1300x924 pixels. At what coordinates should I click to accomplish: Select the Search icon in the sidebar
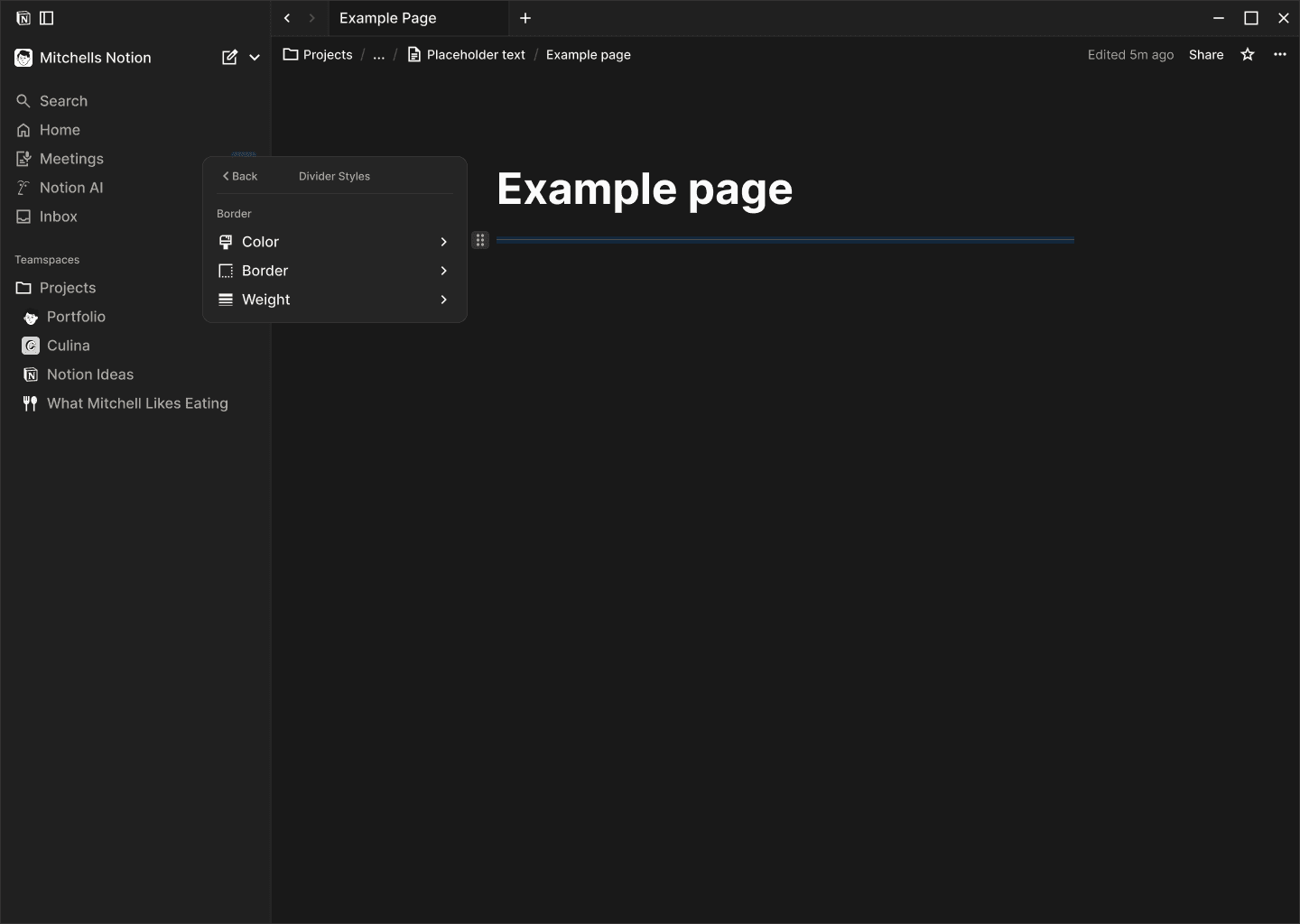(x=23, y=100)
